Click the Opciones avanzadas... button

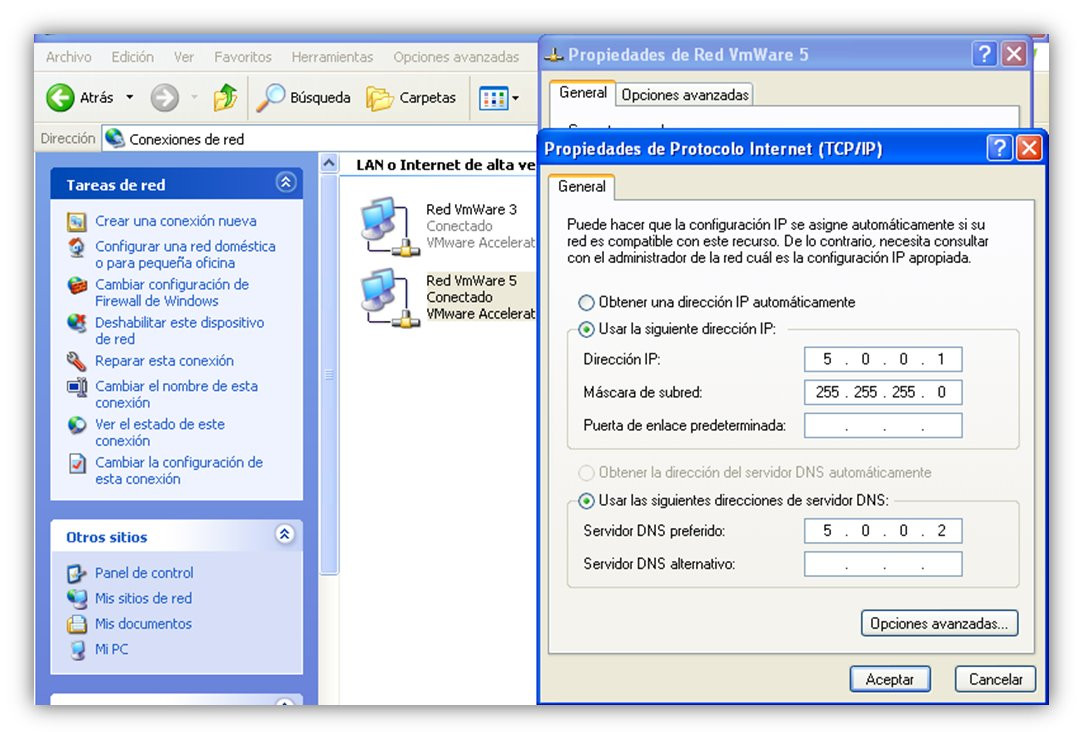[x=939, y=624]
